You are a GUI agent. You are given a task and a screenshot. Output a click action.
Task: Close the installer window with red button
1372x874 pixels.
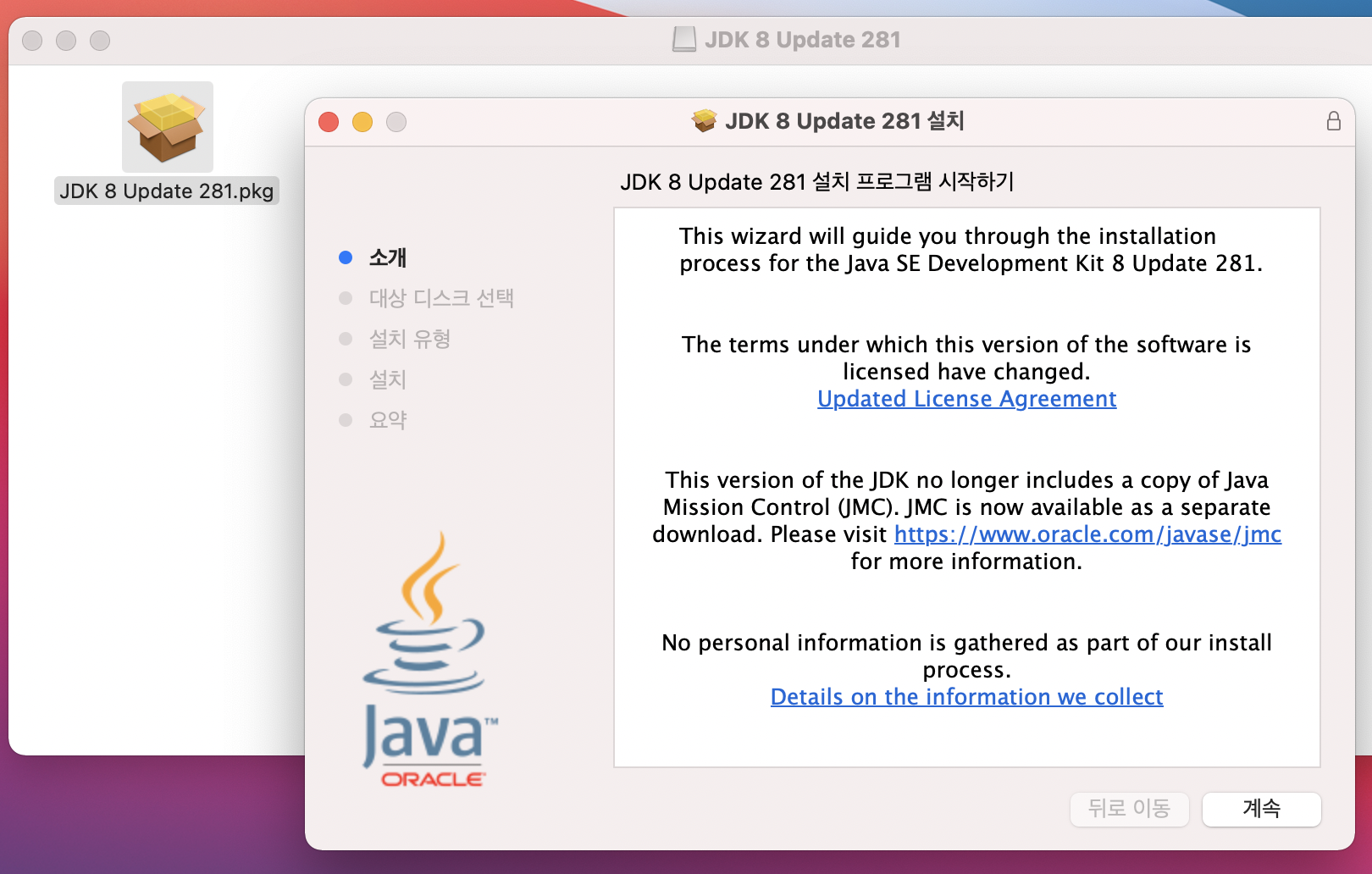[x=329, y=122]
